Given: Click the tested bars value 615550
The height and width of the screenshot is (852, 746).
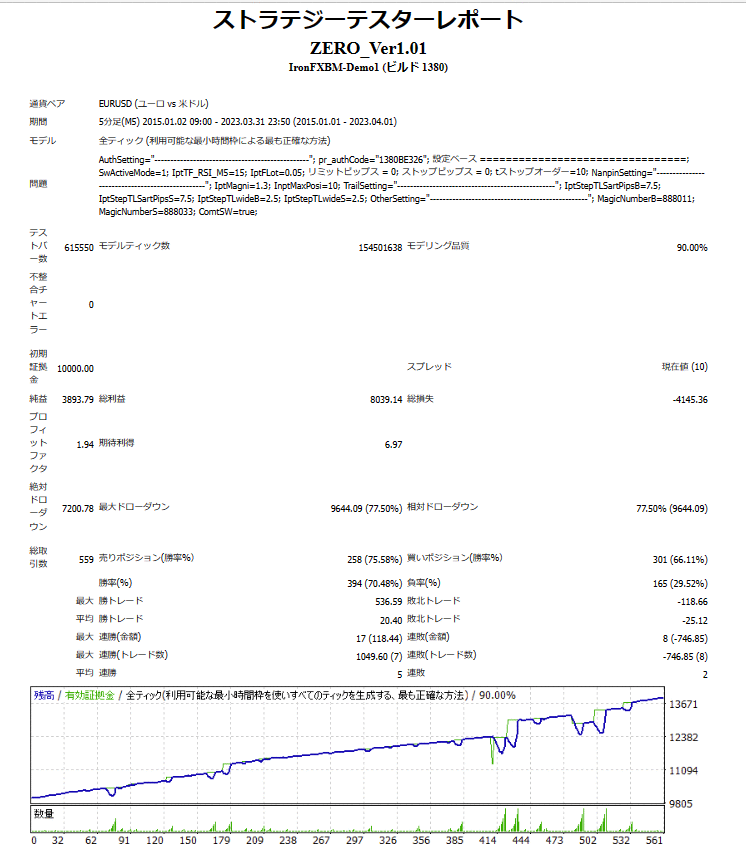Looking at the screenshot, I should point(79,248).
